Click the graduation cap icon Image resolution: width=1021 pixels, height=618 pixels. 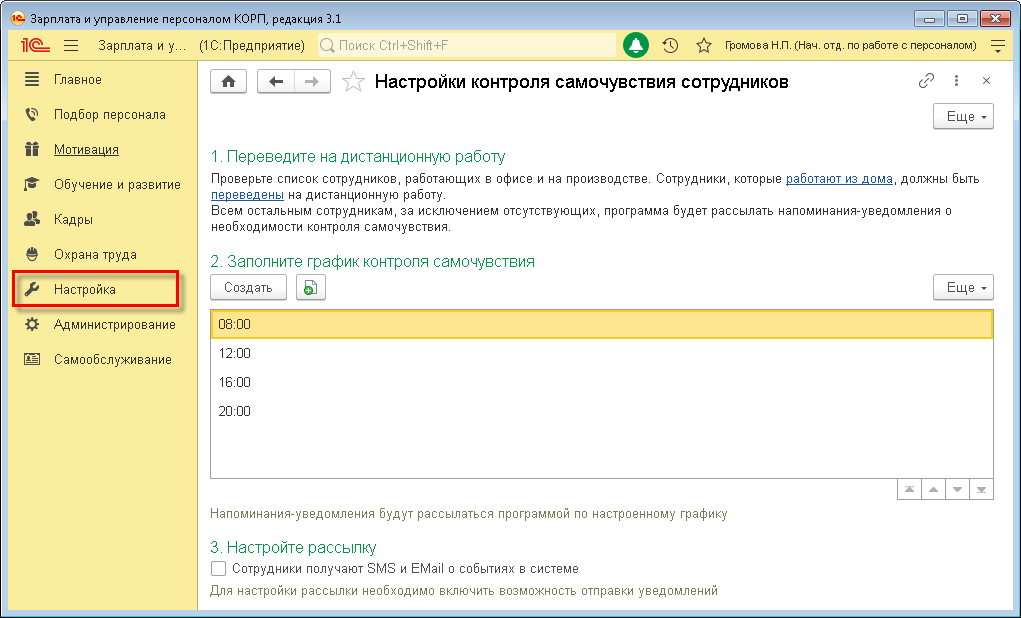[32, 184]
